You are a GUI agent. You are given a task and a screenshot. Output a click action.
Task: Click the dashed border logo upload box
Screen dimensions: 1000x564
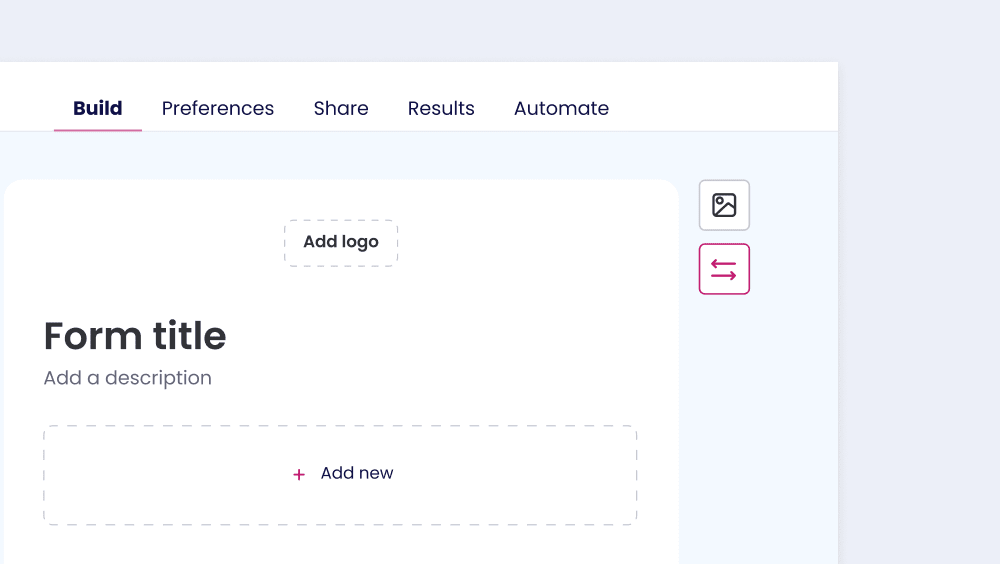(x=341, y=242)
